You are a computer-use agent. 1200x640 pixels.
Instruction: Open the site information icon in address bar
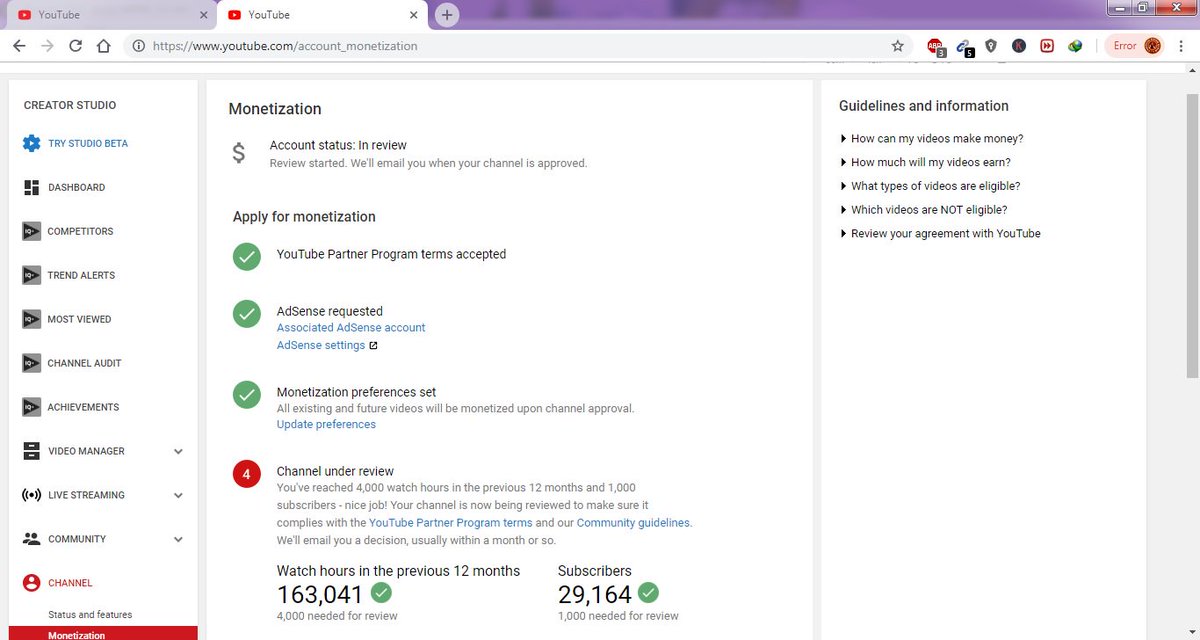coord(138,46)
